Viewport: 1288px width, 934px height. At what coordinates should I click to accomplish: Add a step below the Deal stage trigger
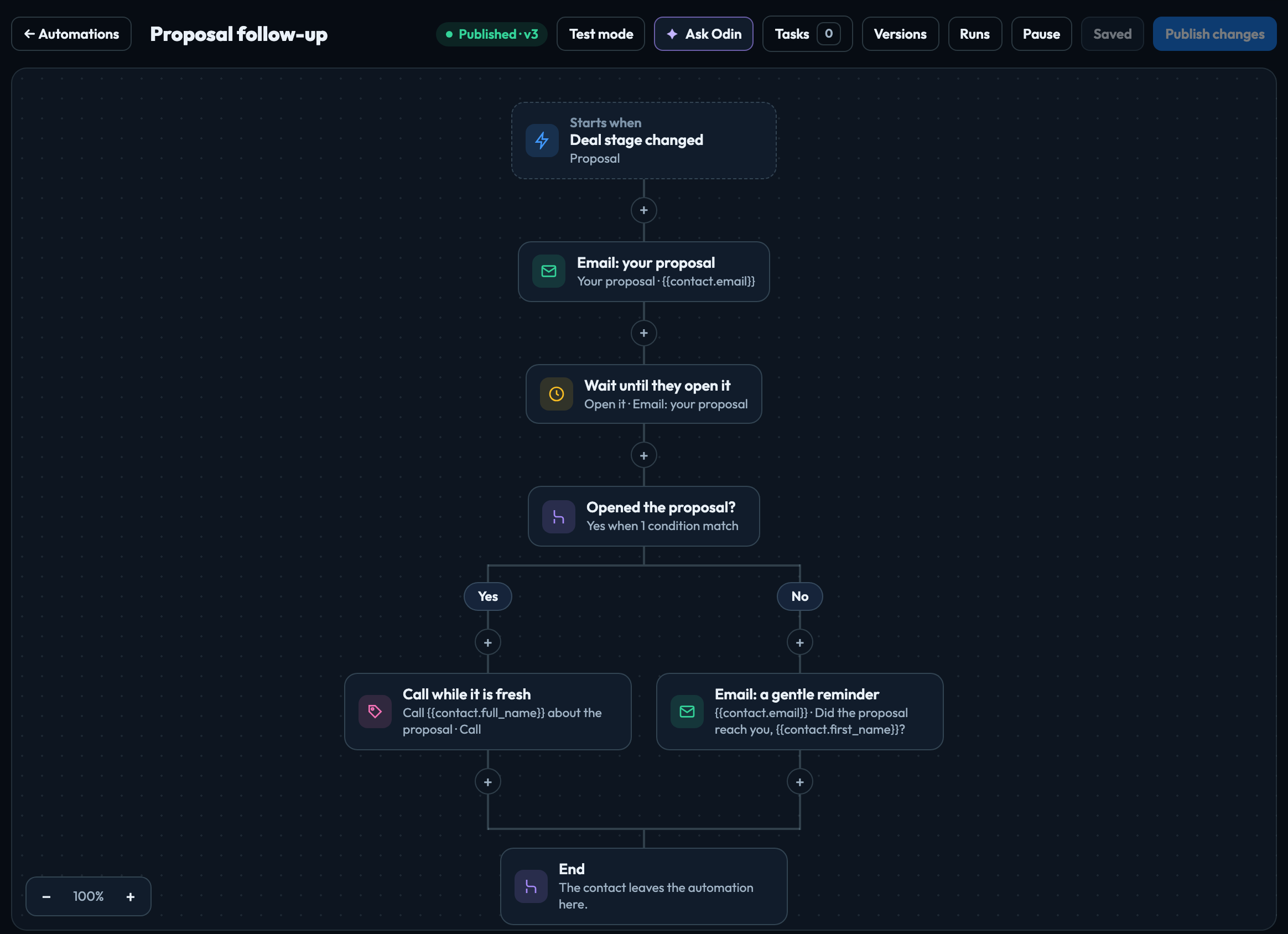(x=644, y=210)
